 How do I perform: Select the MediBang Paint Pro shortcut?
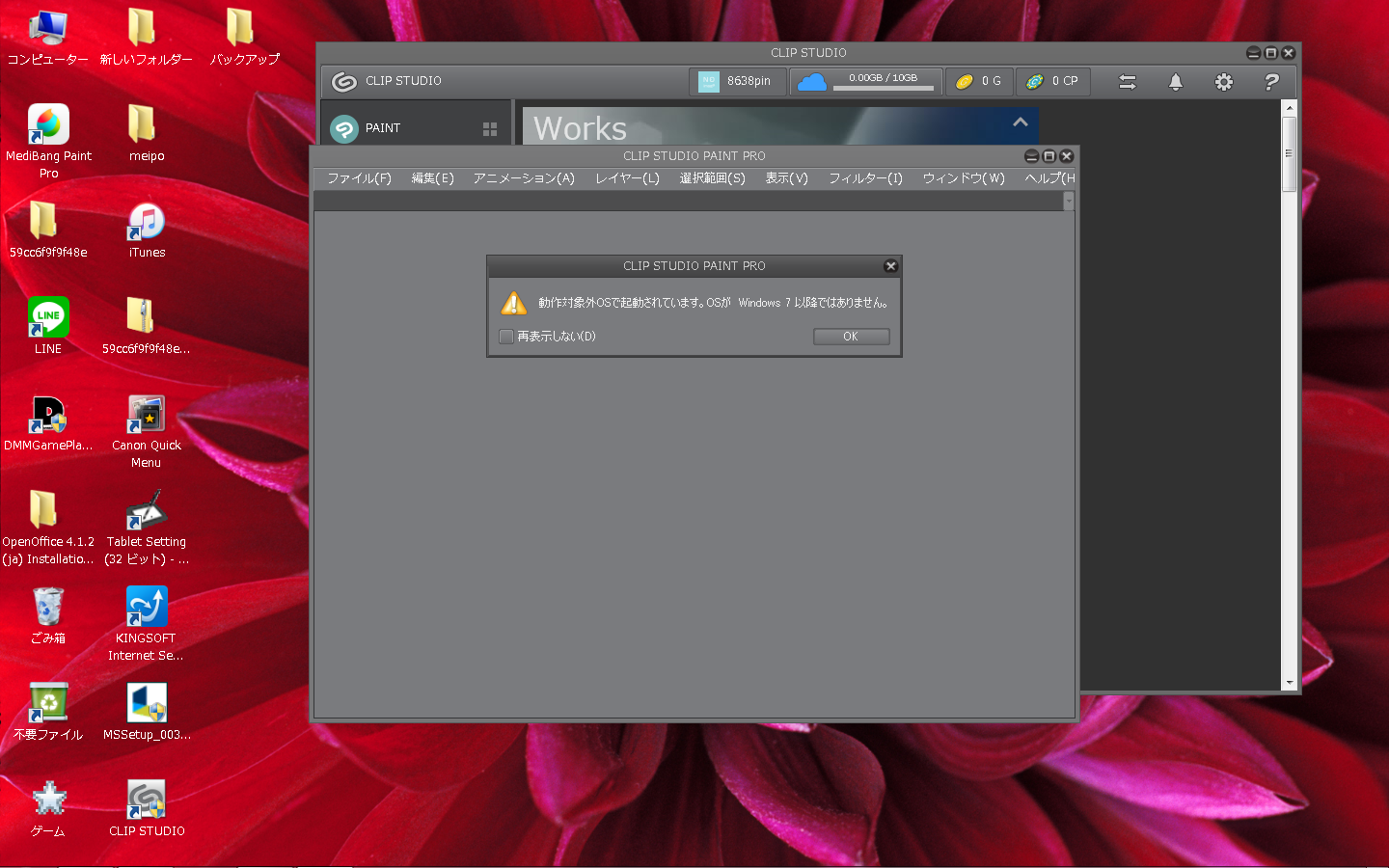pos(48,142)
